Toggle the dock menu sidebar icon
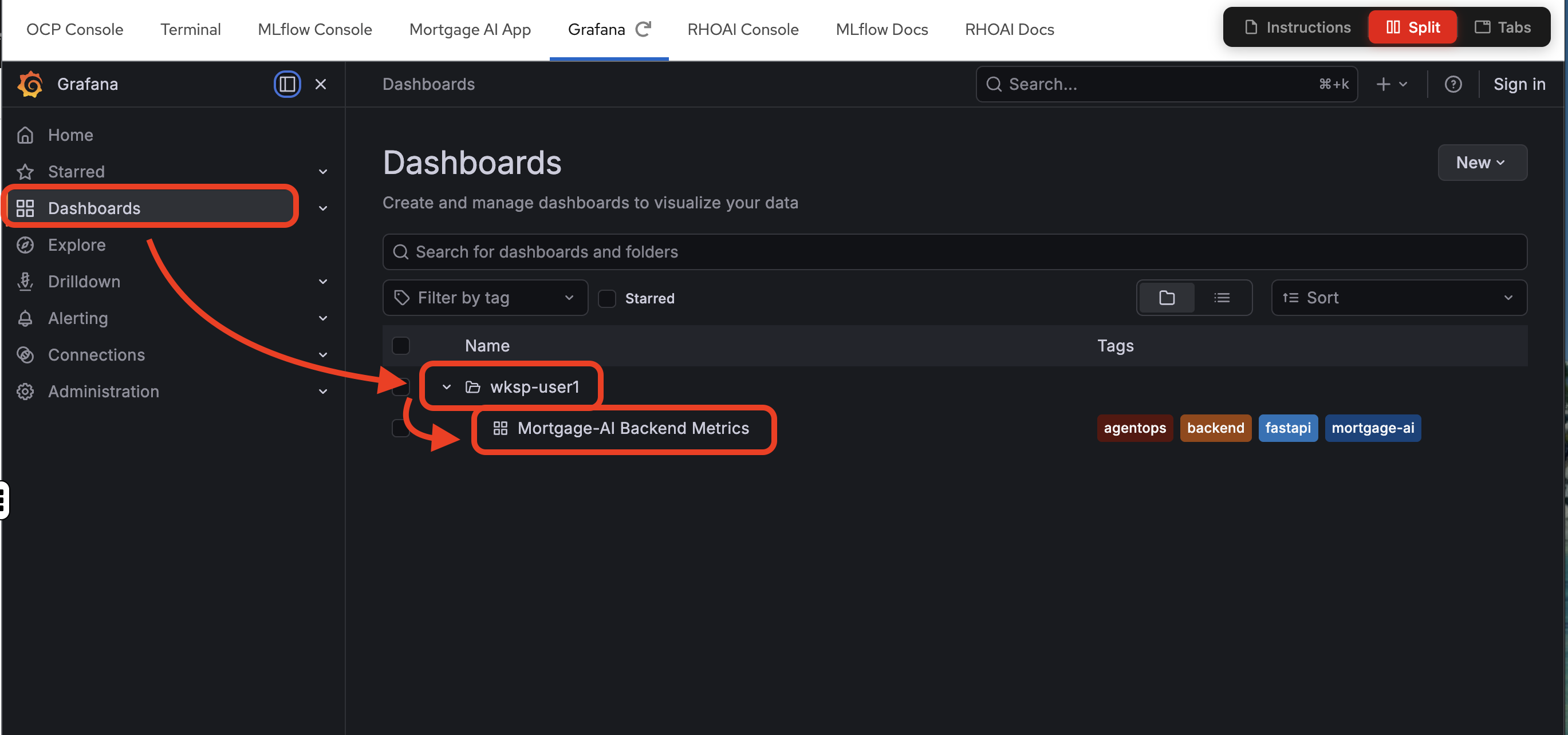Viewport: 1568px width, 735px height. (x=287, y=84)
